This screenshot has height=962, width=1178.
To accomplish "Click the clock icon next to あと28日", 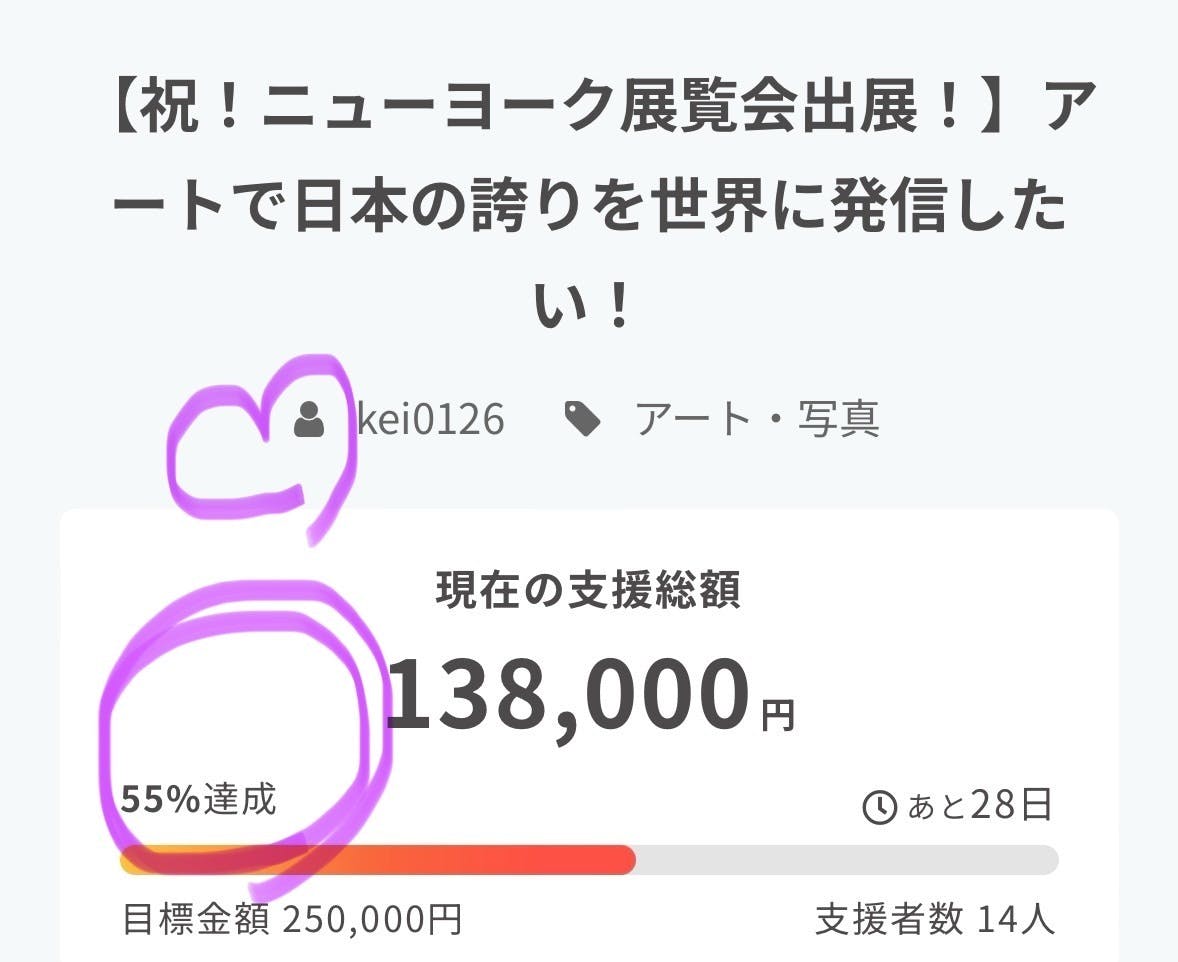I will [x=879, y=808].
